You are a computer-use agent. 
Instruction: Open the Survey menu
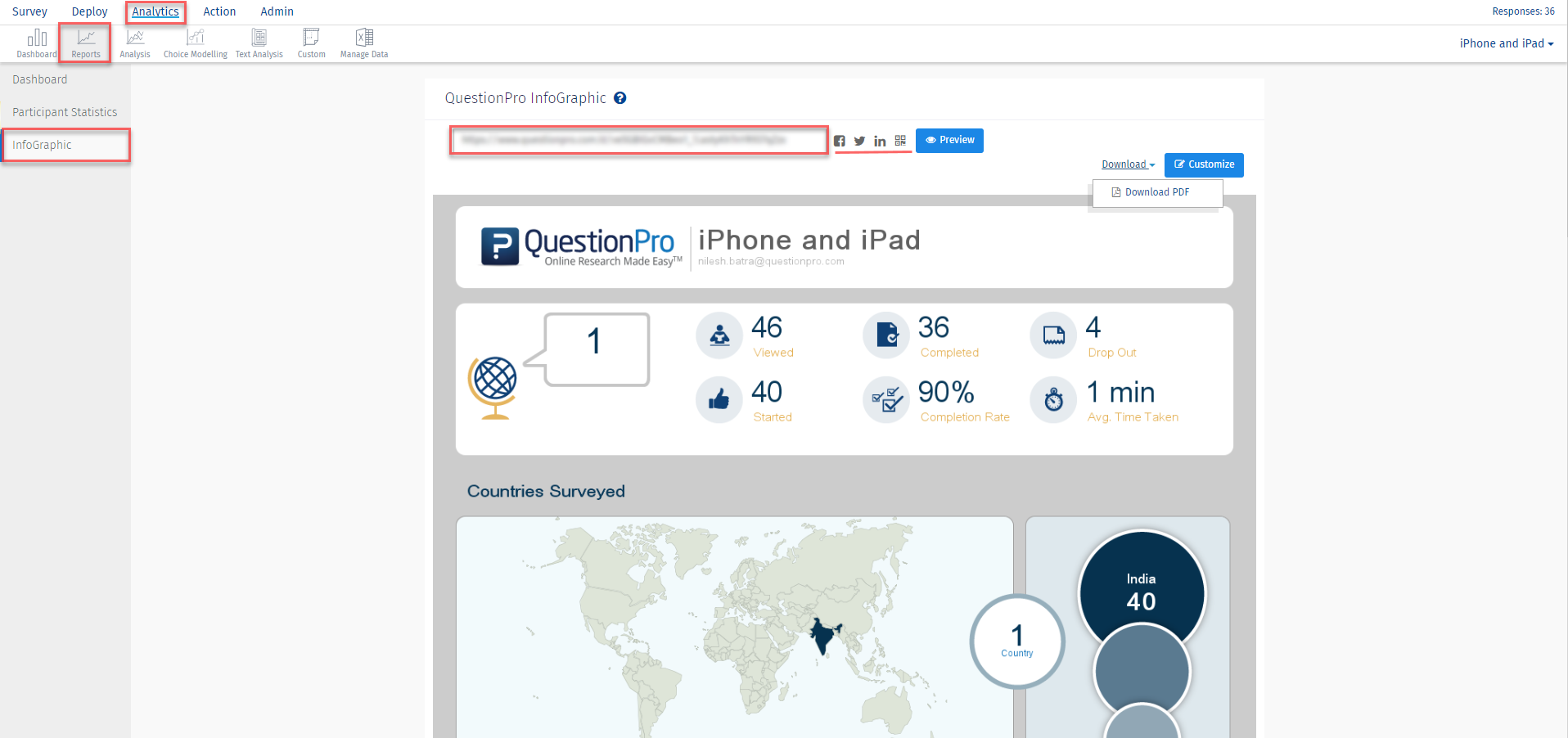(29, 11)
